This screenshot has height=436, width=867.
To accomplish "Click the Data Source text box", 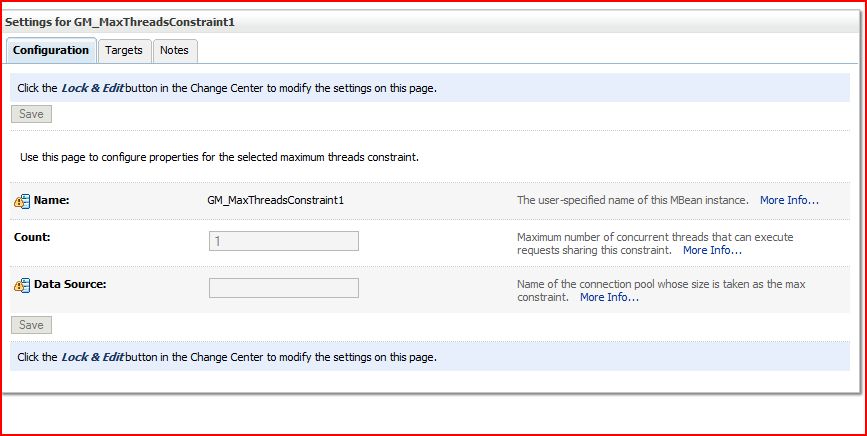I will [283, 288].
